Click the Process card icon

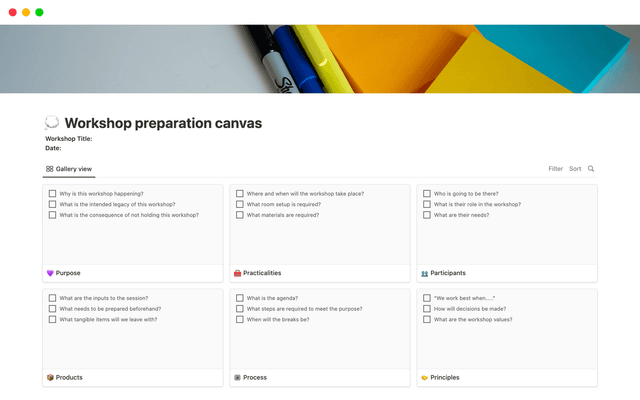tap(238, 377)
